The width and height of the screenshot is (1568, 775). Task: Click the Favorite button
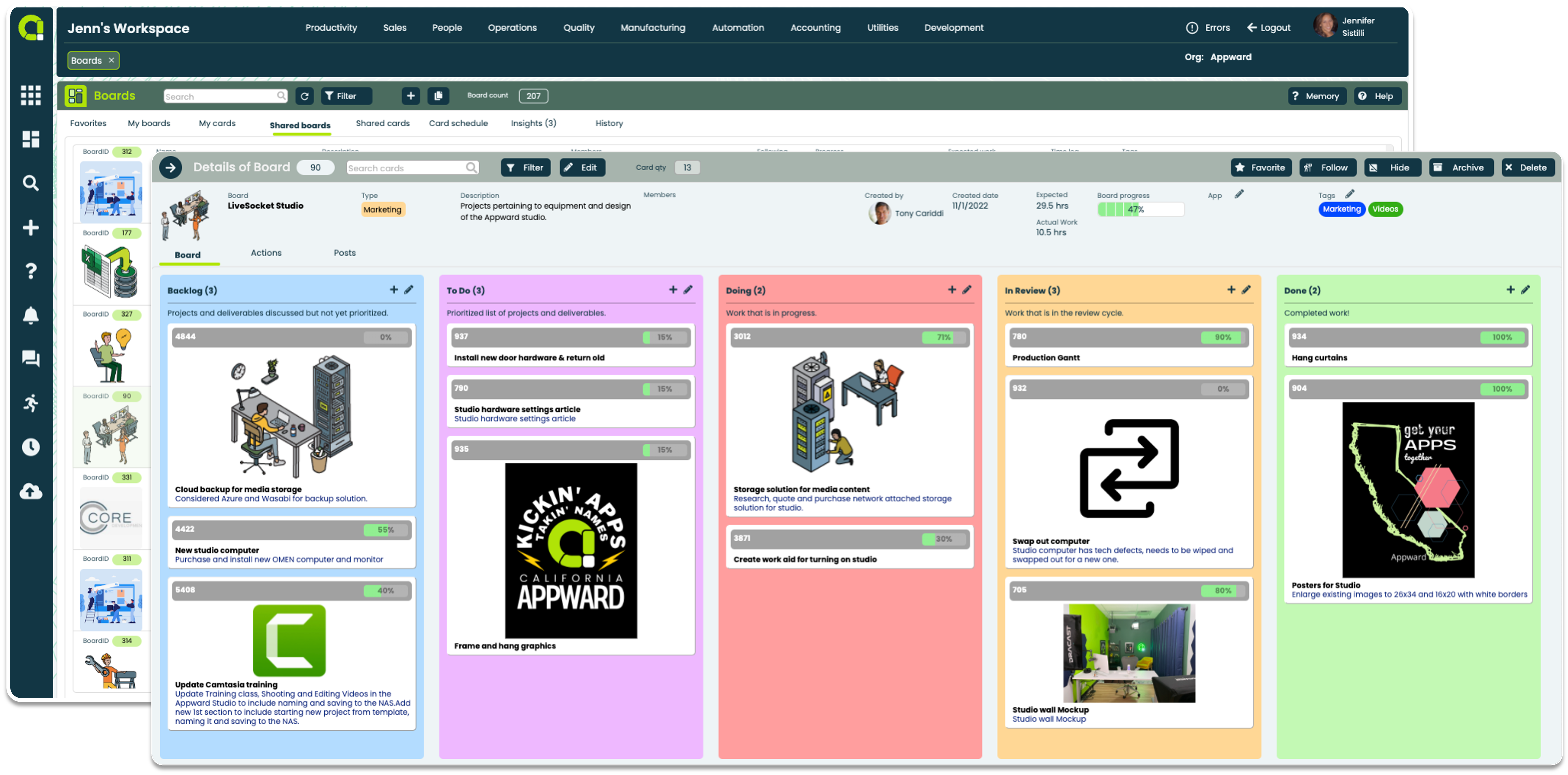coord(1261,167)
